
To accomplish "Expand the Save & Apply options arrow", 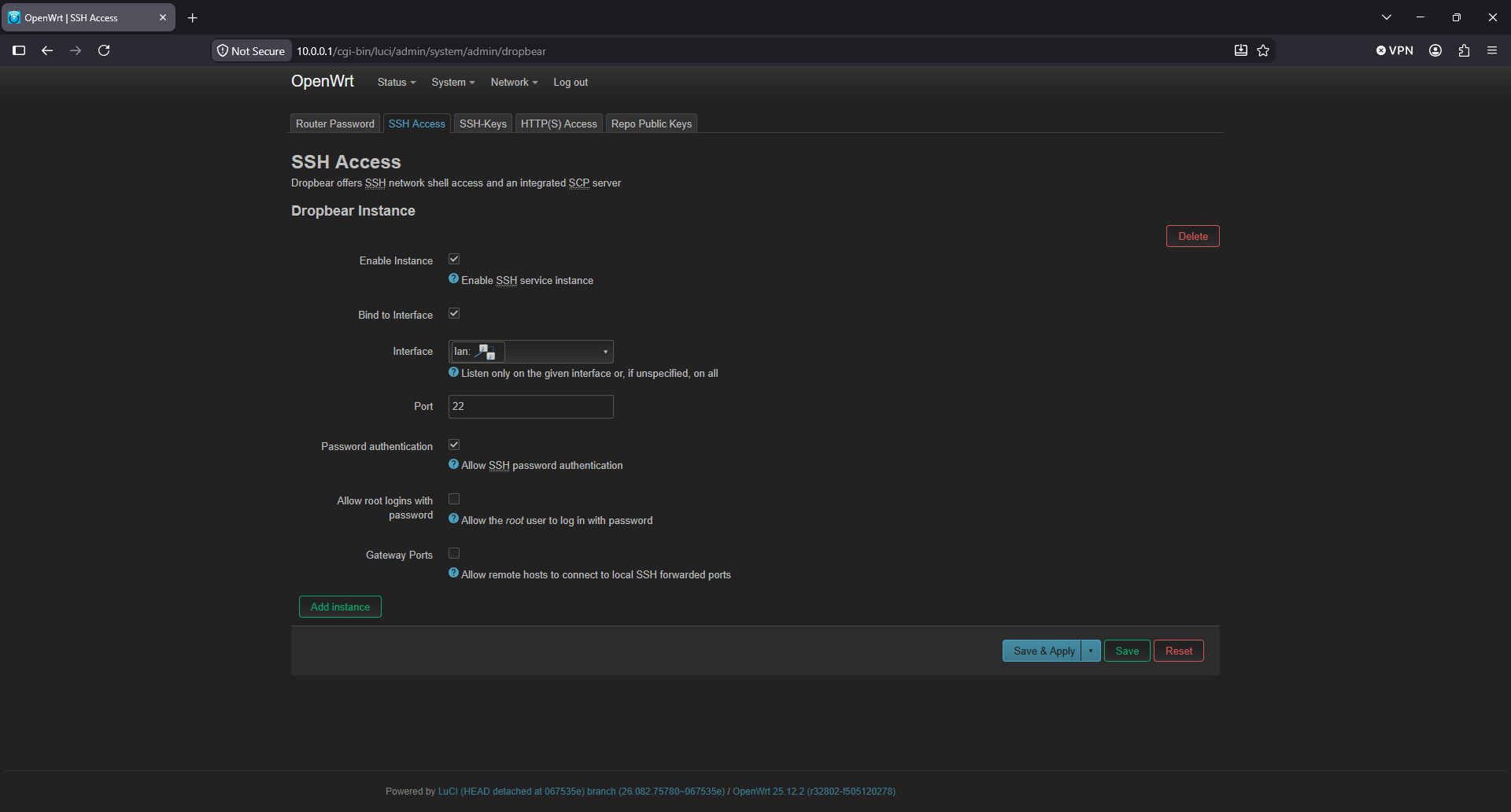I will (x=1091, y=651).
